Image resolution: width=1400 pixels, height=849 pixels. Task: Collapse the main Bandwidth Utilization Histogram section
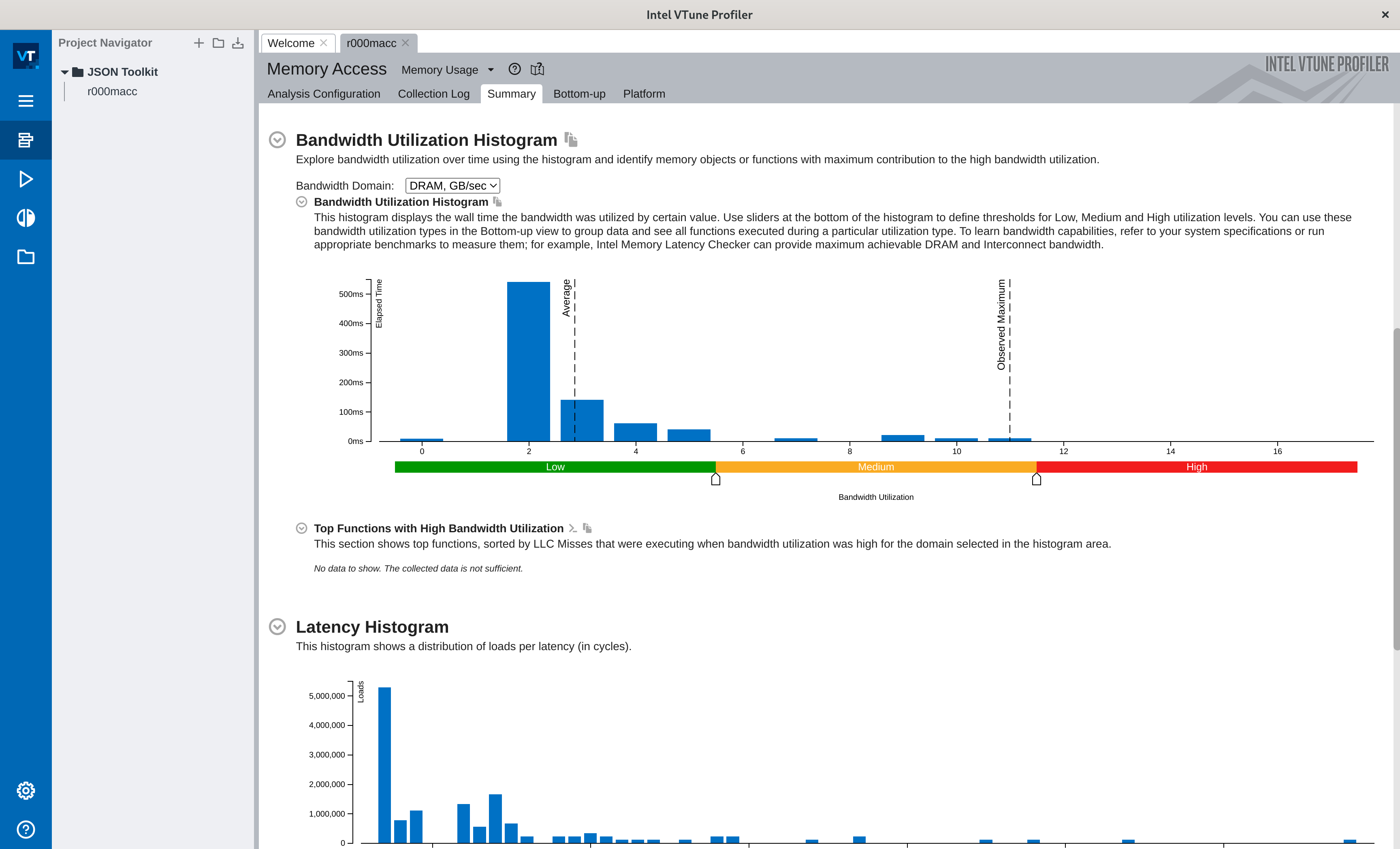(x=277, y=140)
